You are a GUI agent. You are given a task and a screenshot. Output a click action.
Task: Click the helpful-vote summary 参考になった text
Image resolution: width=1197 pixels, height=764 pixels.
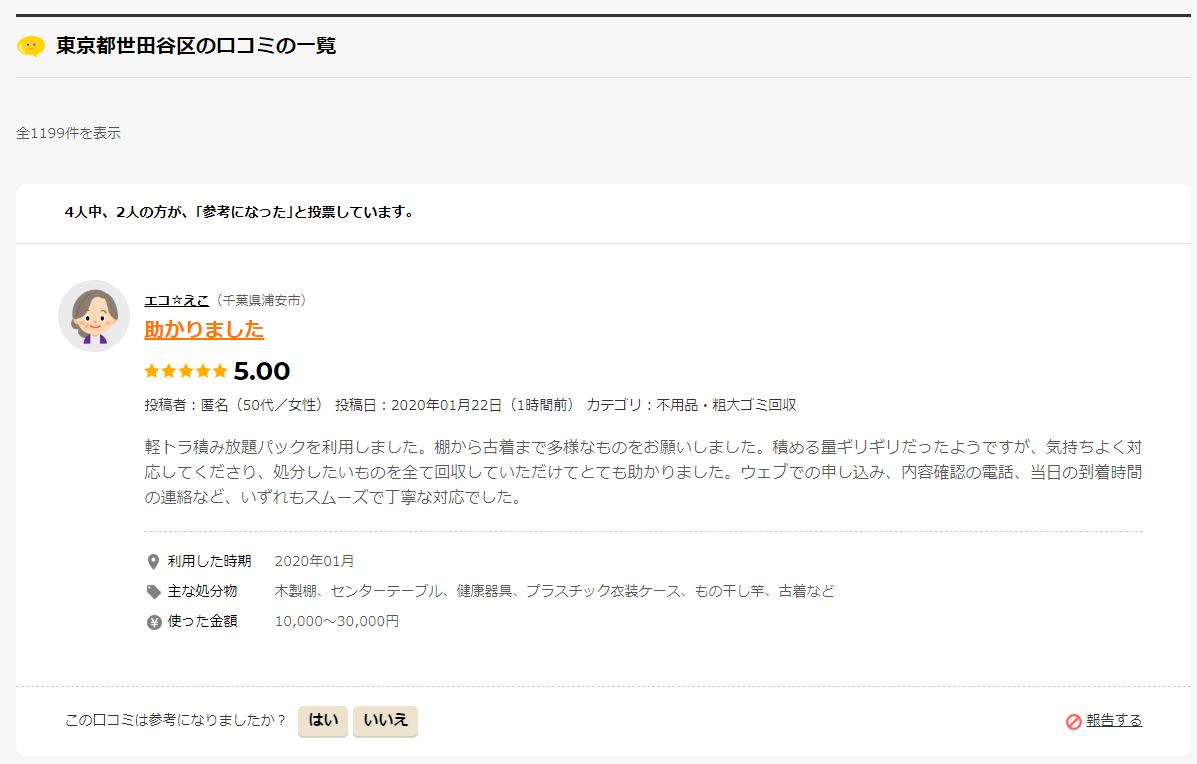click(240, 212)
